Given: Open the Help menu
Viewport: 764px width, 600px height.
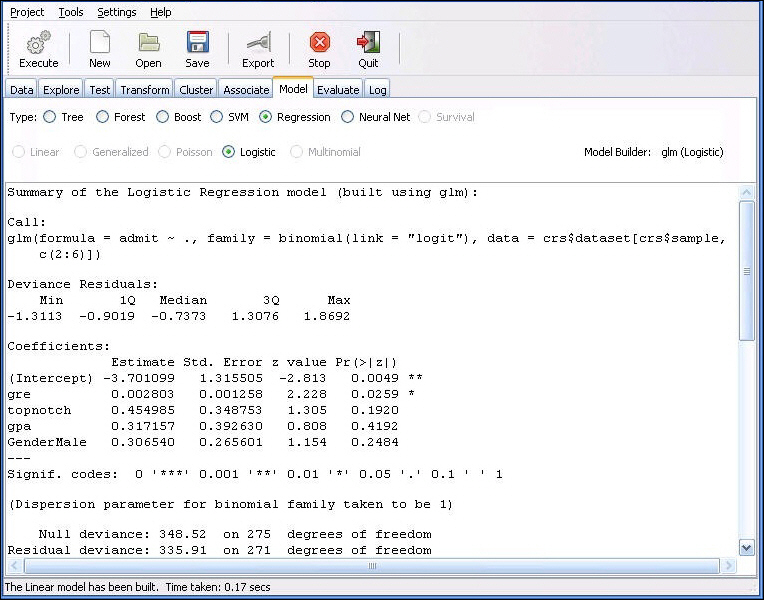Looking at the screenshot, I should [x=160, y=12].
